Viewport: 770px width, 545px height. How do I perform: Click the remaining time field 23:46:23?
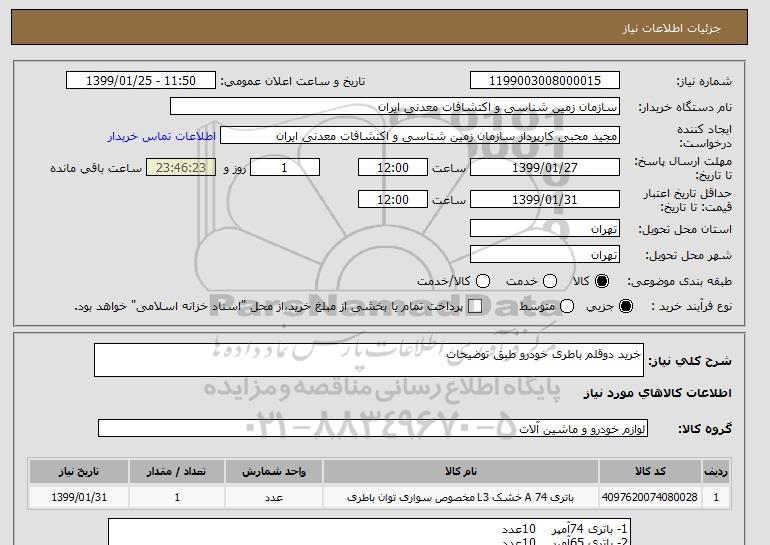point(181,167)
